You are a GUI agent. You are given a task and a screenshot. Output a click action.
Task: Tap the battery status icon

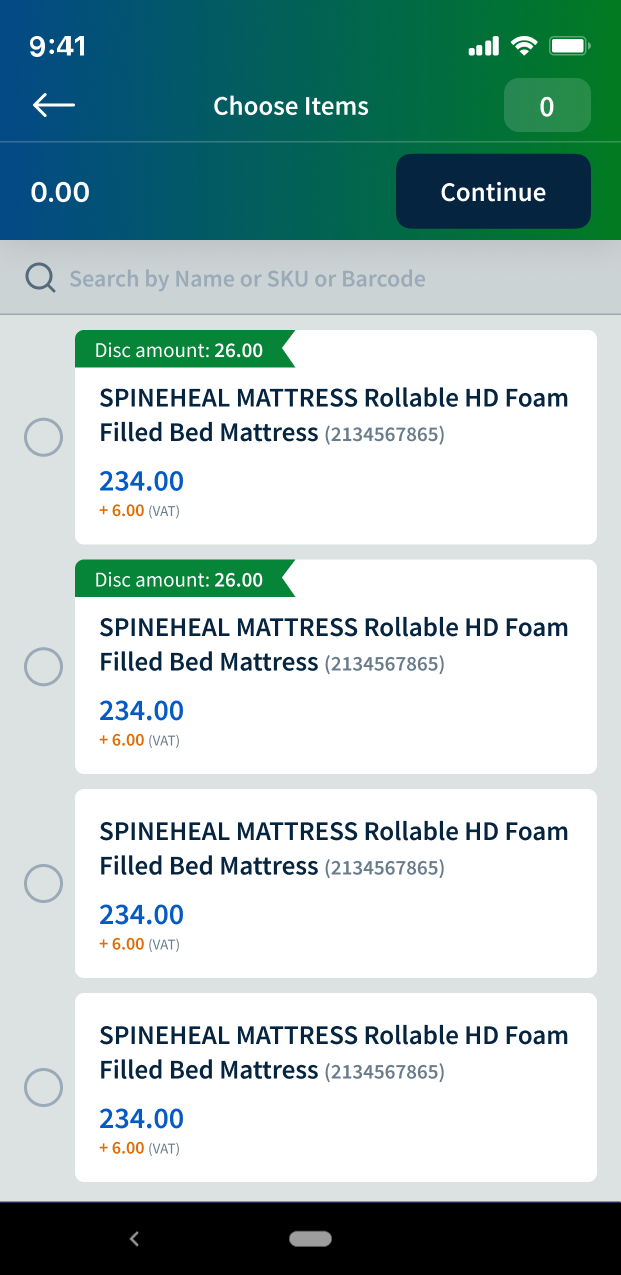570,46
